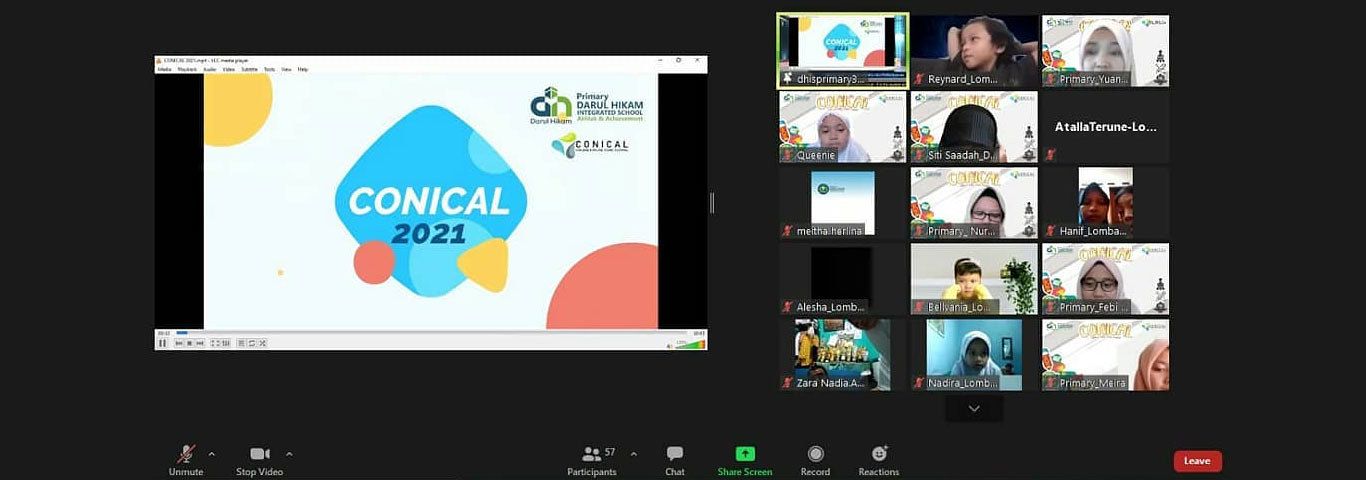
Task: Click VLC seek progress bar
Action: pos(431,333)
